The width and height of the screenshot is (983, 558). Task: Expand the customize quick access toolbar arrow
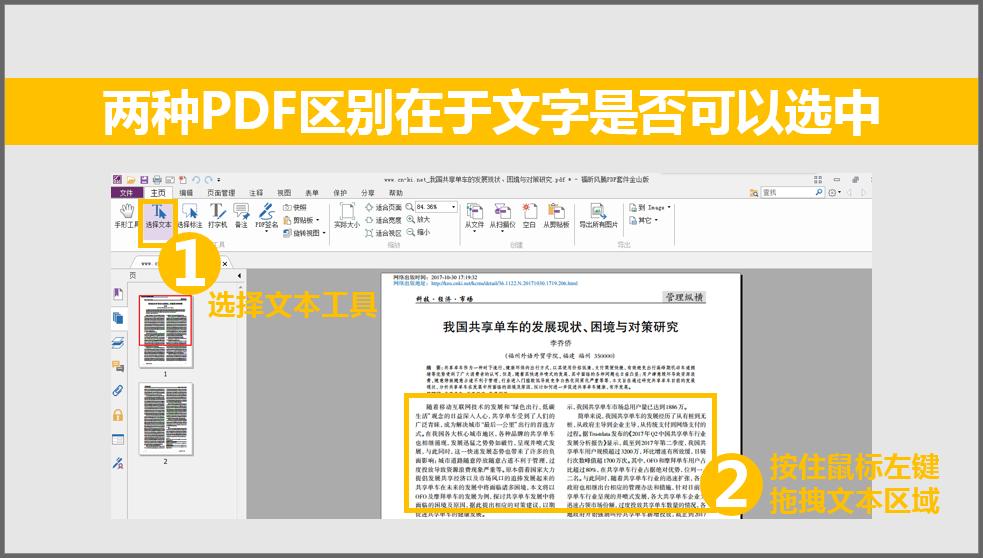(x=219, y=180)
